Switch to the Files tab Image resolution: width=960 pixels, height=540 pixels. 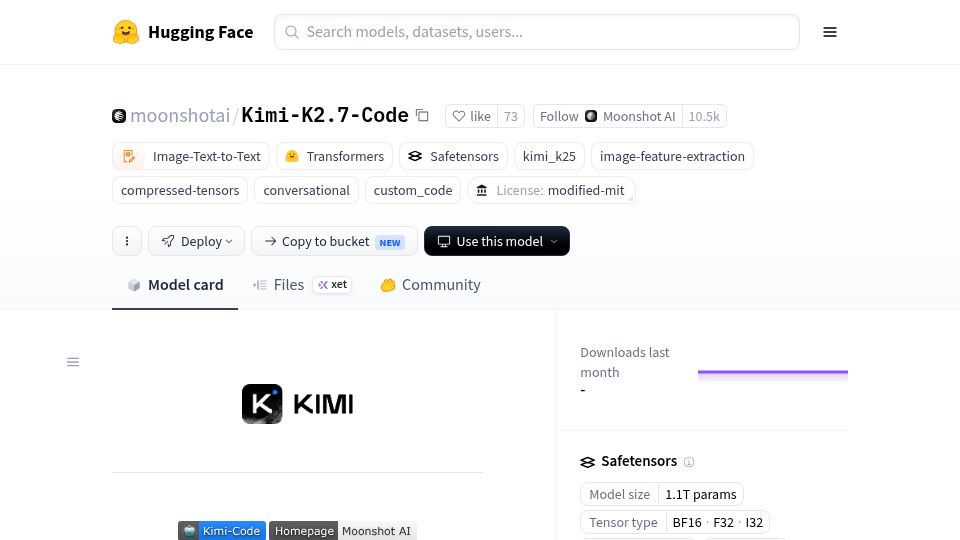coord(302,285)
